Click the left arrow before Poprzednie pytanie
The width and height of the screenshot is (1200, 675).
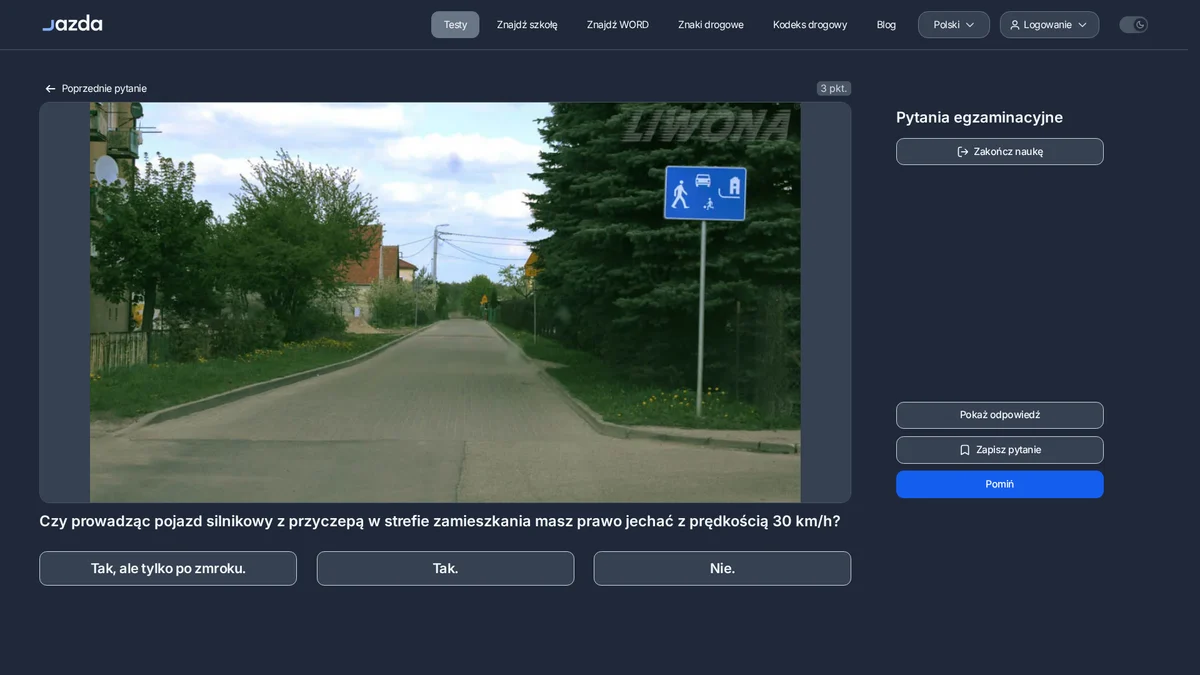coord(50,89)
